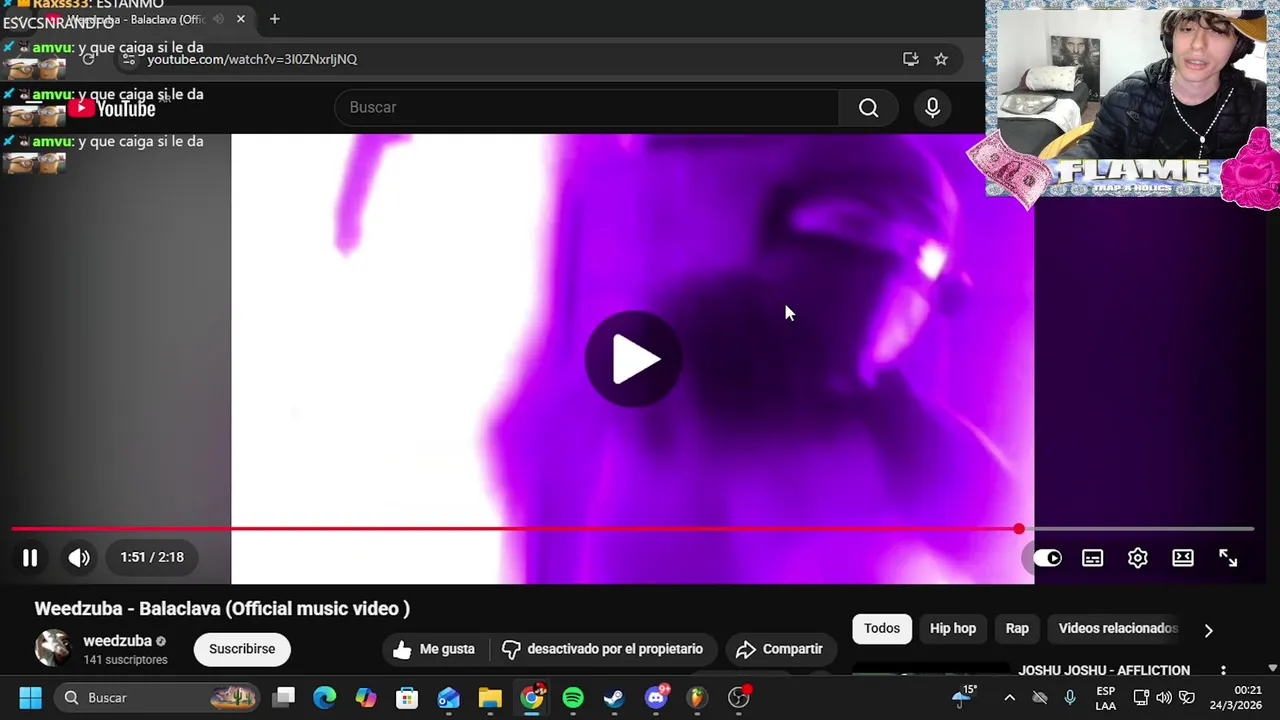Viewport: 1280px width, 720px height.
Task: Enter fullscreen mode
Action: tap(1228, 558)
